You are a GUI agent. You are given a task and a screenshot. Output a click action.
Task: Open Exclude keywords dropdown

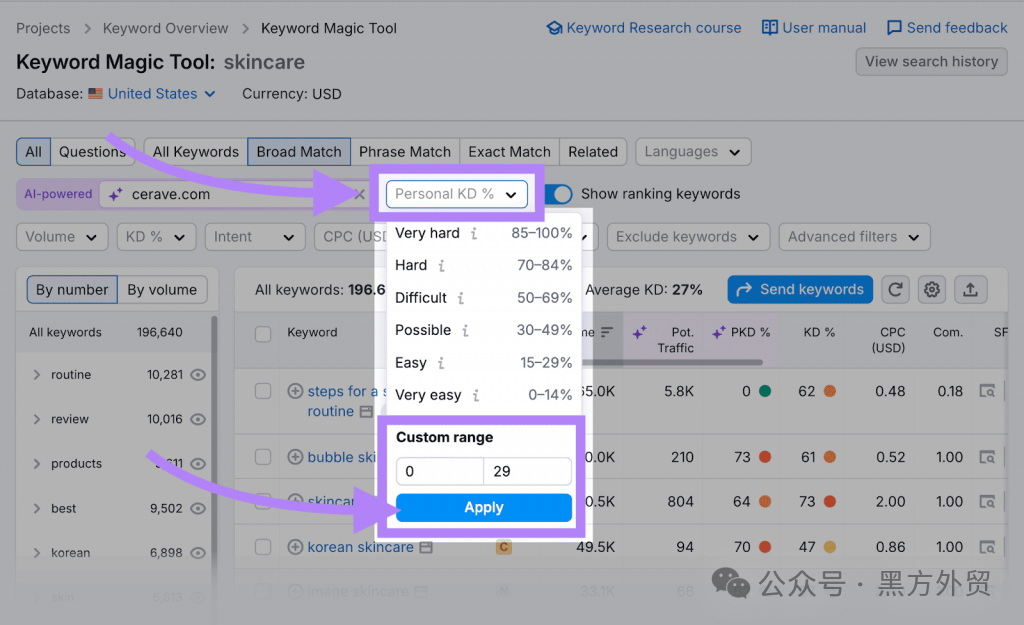[688, 236]
